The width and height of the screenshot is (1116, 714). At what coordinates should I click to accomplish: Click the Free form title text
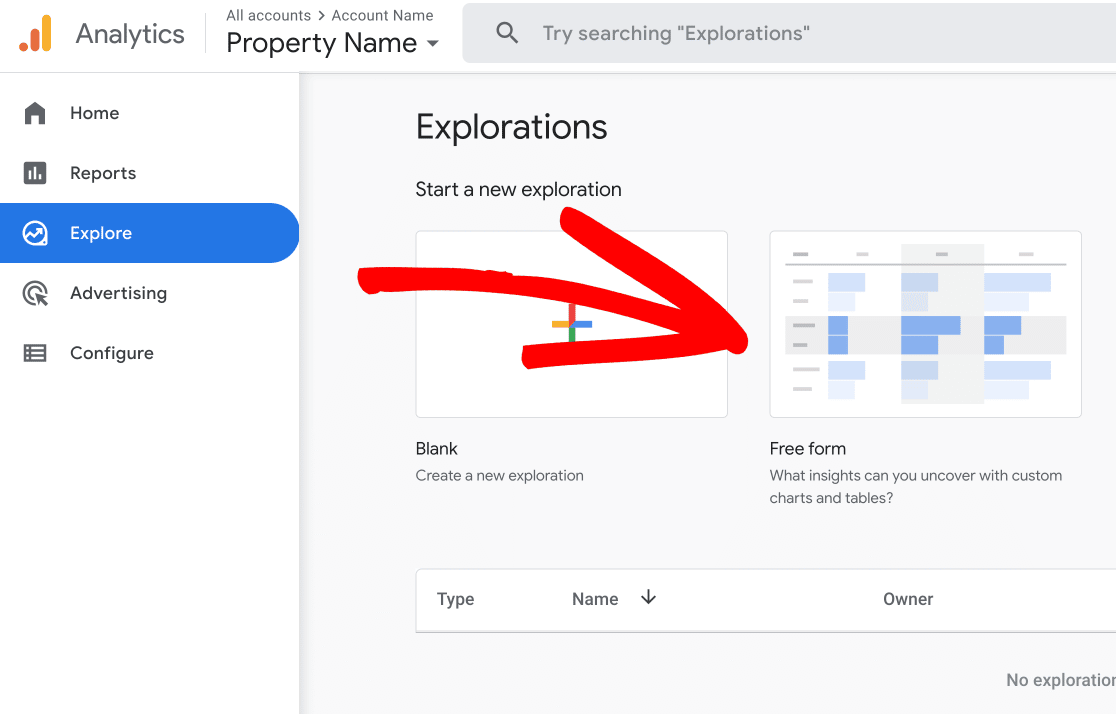[x=807, y=448]
